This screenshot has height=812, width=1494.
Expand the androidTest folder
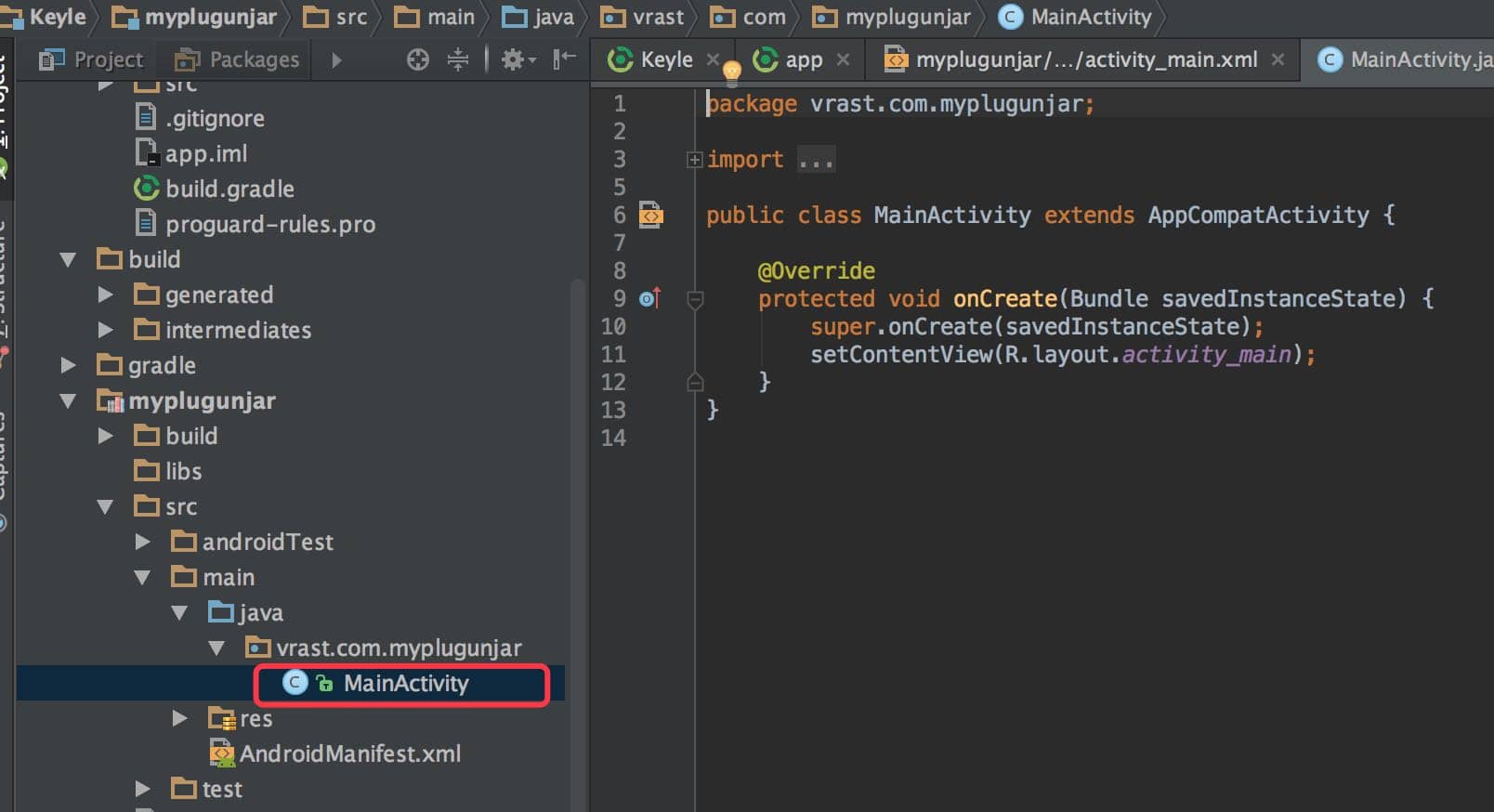[142, 542]
